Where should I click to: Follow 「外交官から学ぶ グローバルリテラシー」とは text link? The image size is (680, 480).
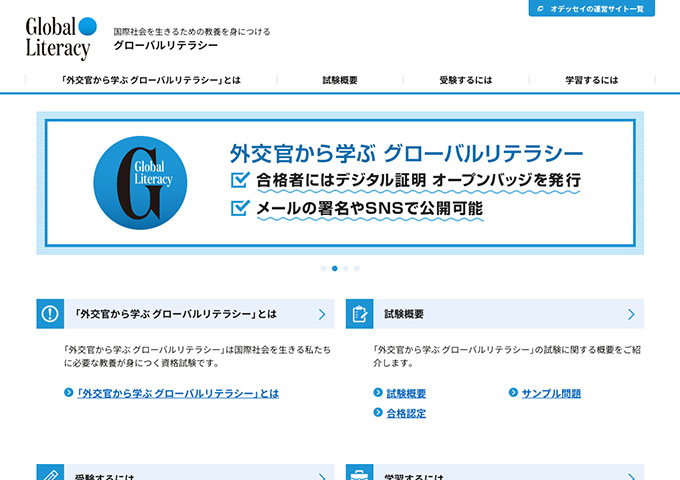tap(178, 393)
